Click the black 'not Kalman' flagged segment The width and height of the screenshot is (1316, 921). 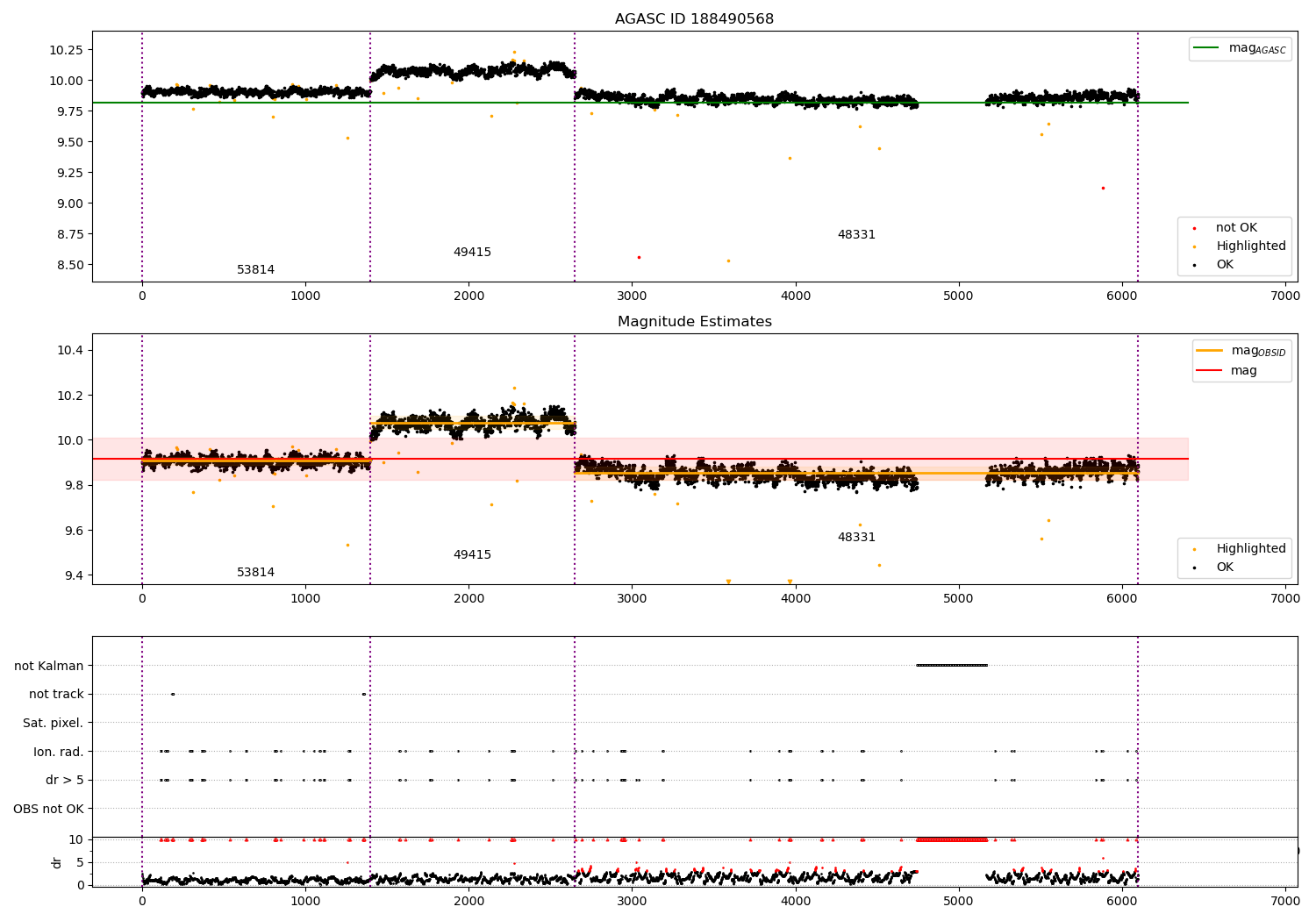[952, 665]
